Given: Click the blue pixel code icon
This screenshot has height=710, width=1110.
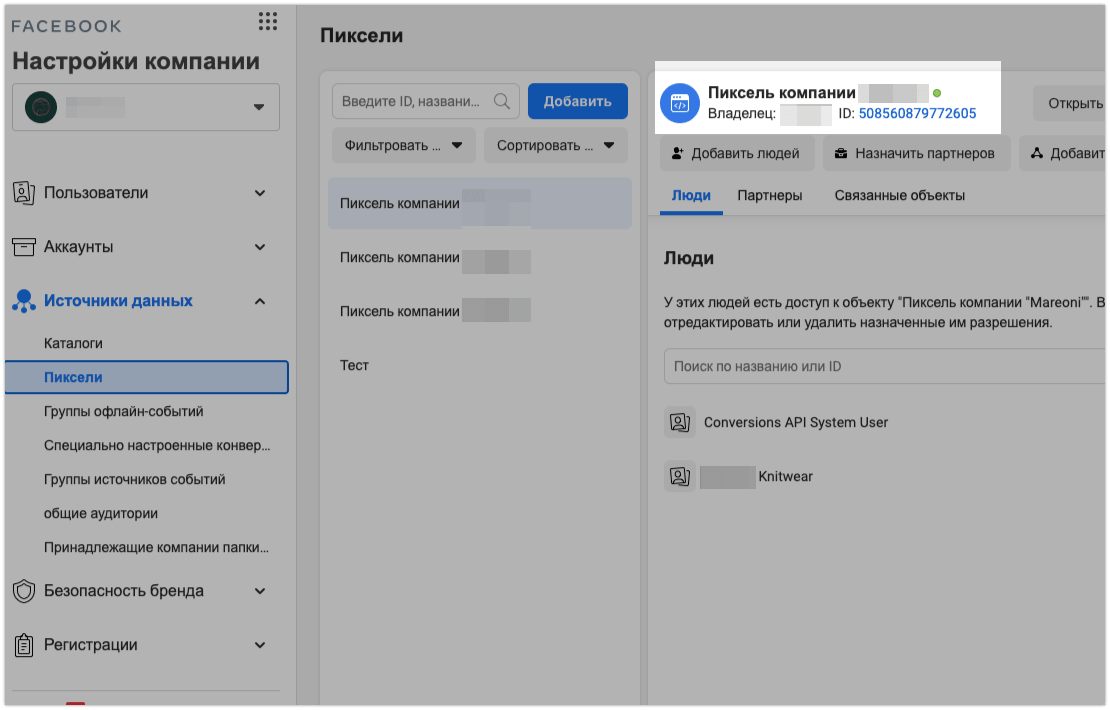Looking at the screenshot, I should 680,103.
